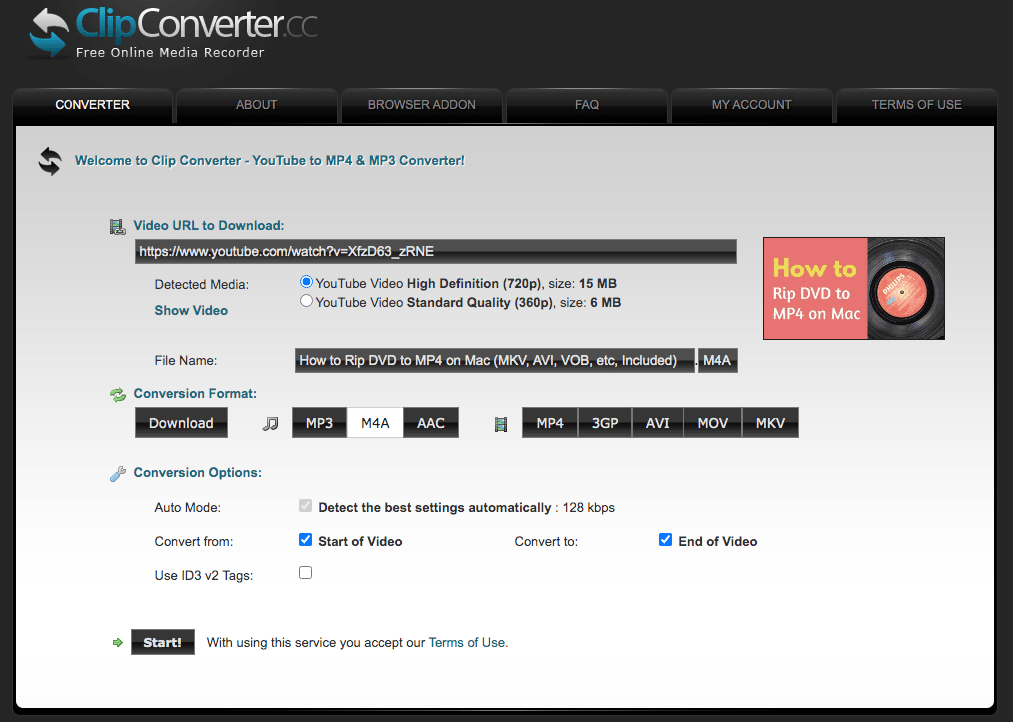1013x722 pixels.
Task: Click the film reel icon before video formats
Action: click(x=500, y=422)
